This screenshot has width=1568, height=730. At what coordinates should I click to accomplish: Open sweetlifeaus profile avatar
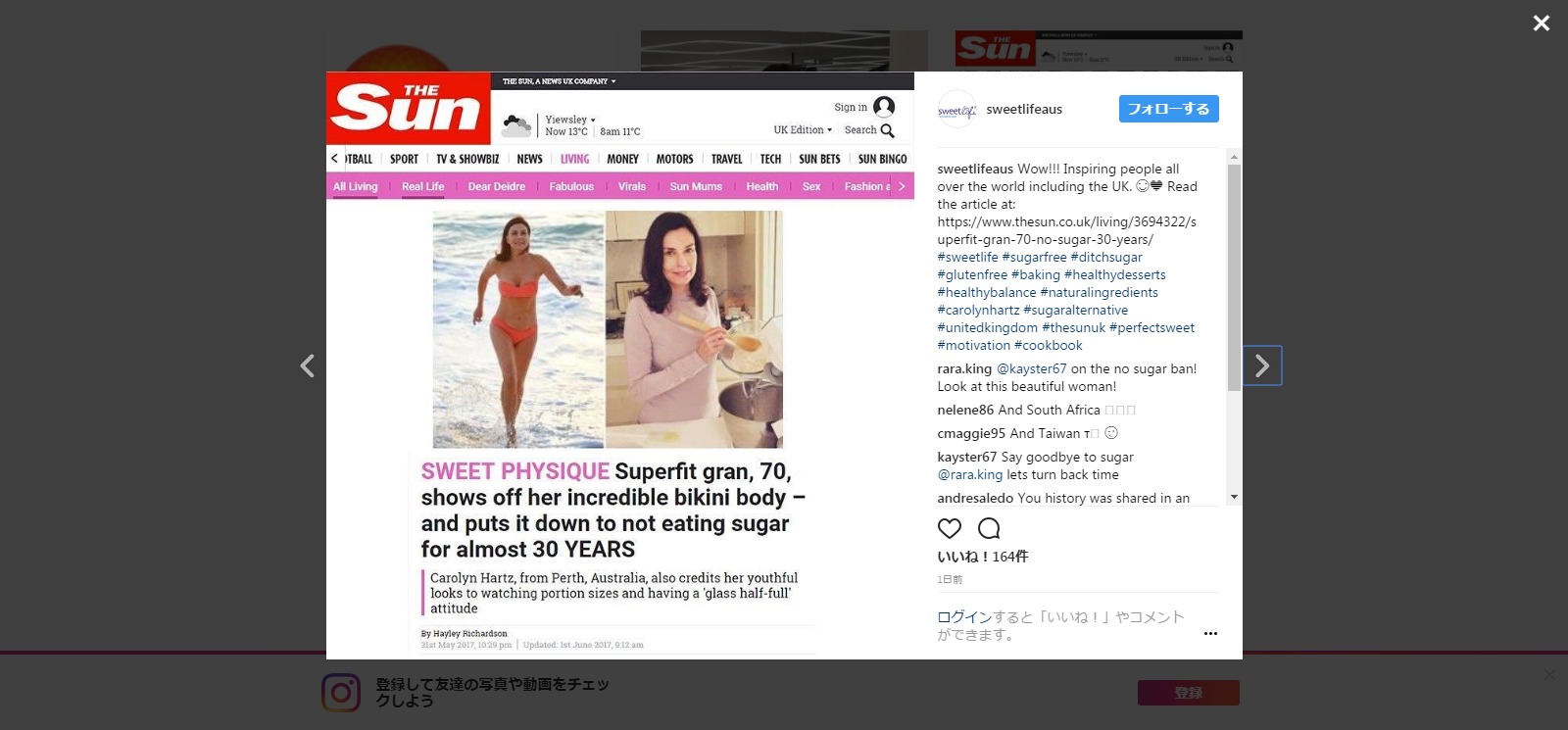(956, 109)
